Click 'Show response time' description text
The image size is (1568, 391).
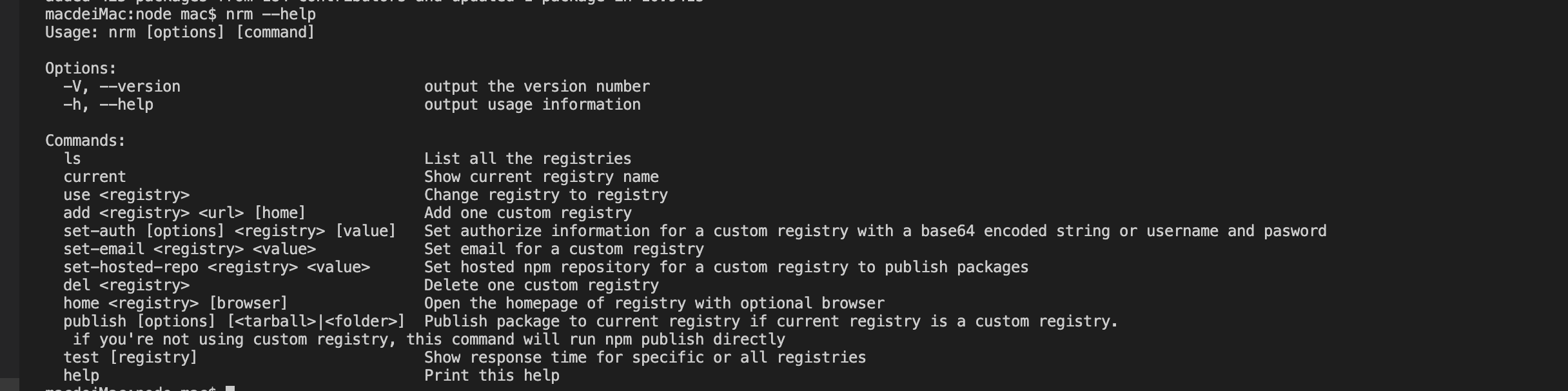pos(505,357)
